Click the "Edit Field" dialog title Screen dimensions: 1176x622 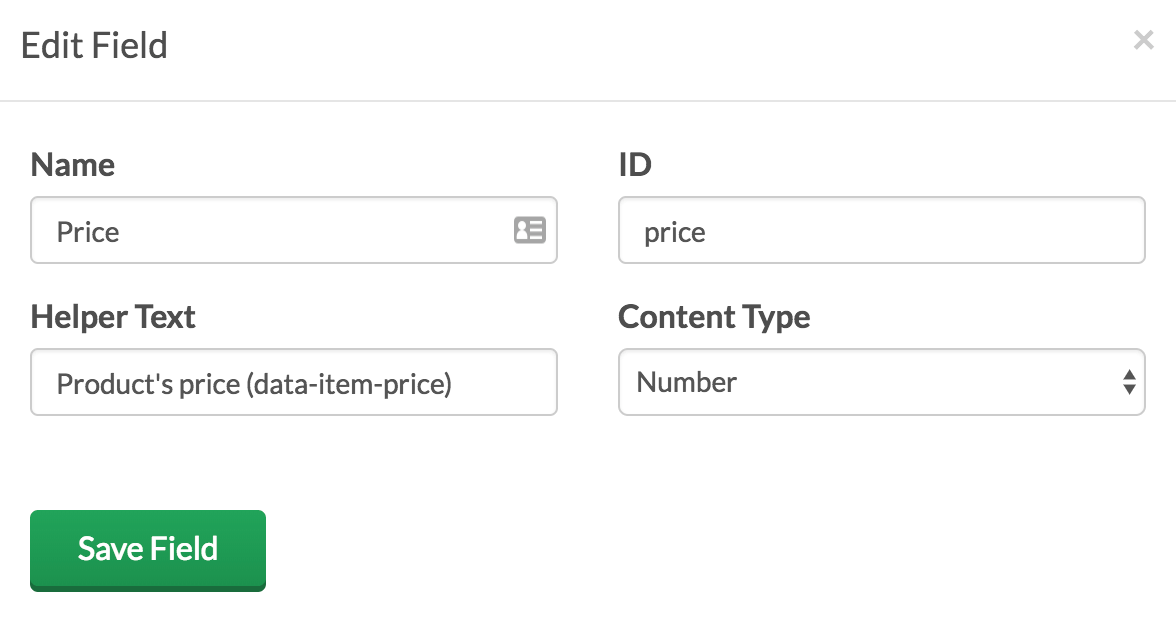(x=94, y=46)
